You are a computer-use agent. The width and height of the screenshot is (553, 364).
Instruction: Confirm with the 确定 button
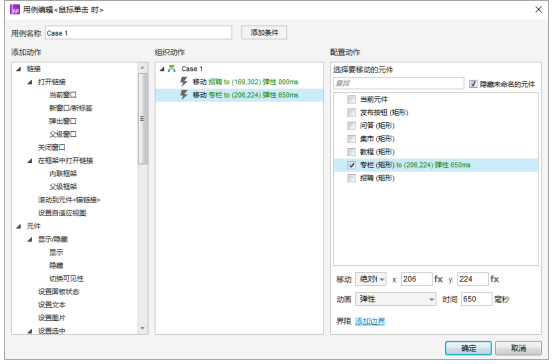[468, 348]
